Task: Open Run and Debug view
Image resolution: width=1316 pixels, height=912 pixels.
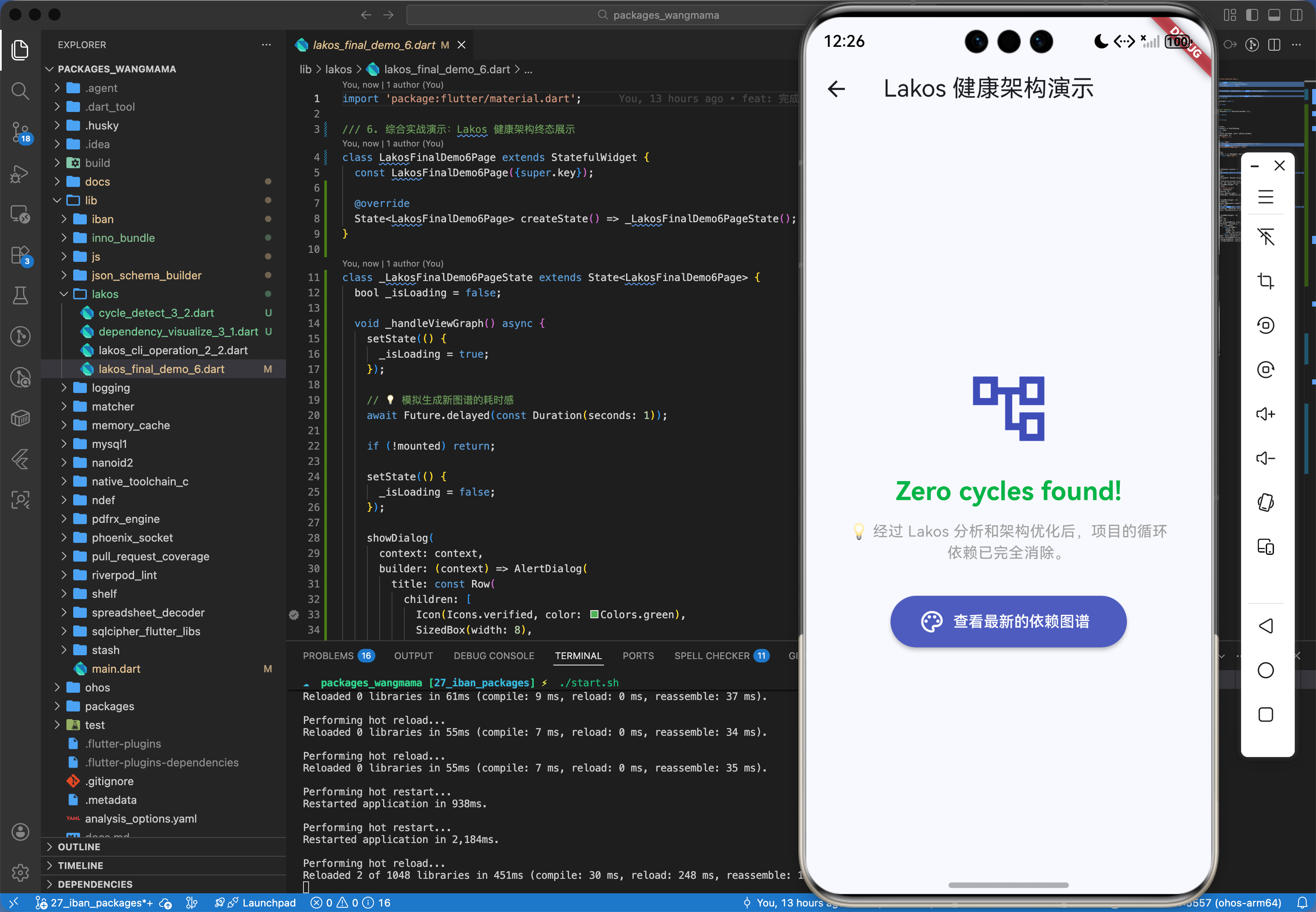Action: 20,173
